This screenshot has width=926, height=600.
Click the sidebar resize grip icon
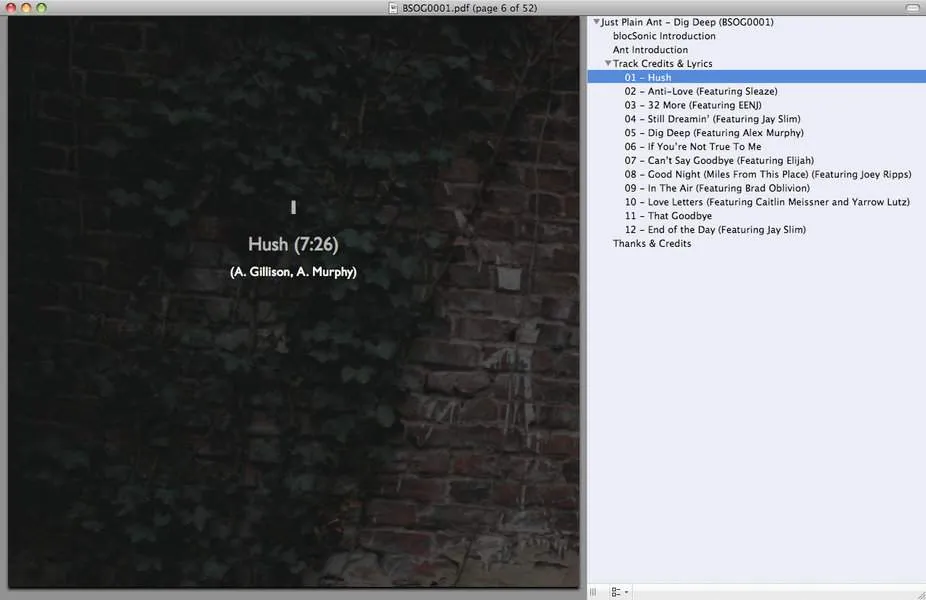click(x=593, y=592)
